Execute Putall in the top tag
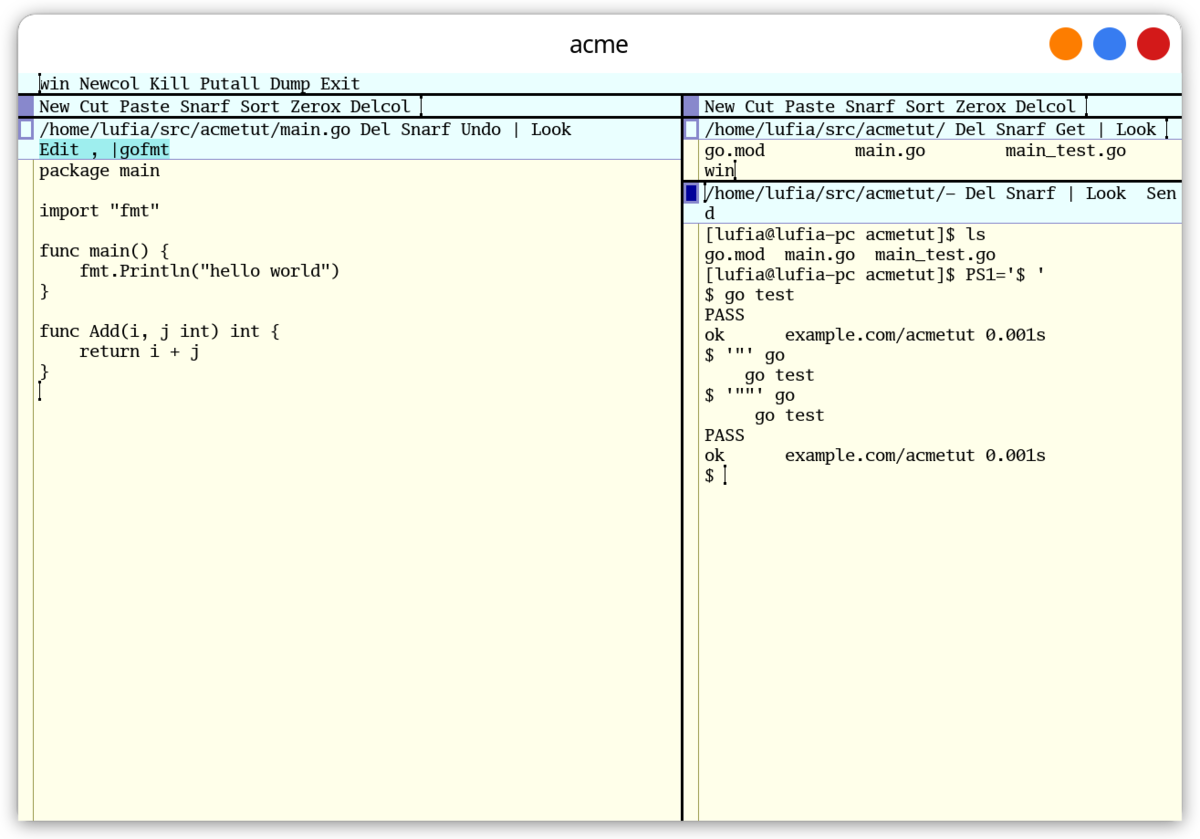 pos(229,84)
